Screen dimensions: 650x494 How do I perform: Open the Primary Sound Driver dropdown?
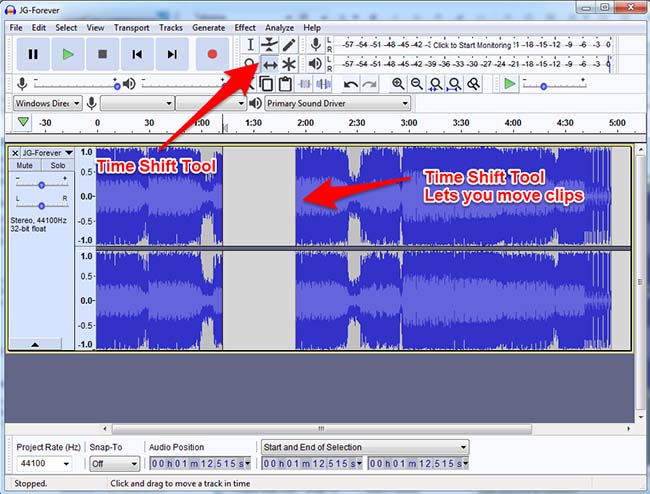coord(337,103)
